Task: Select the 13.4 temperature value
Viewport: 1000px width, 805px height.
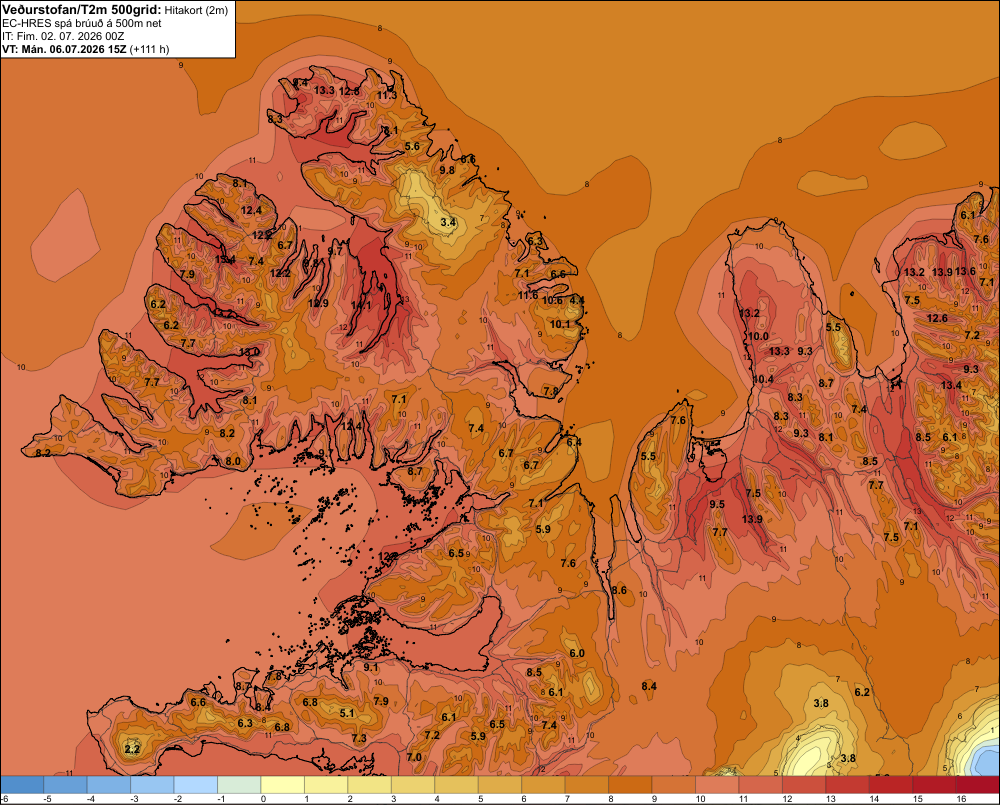Action: click(951, 385)
